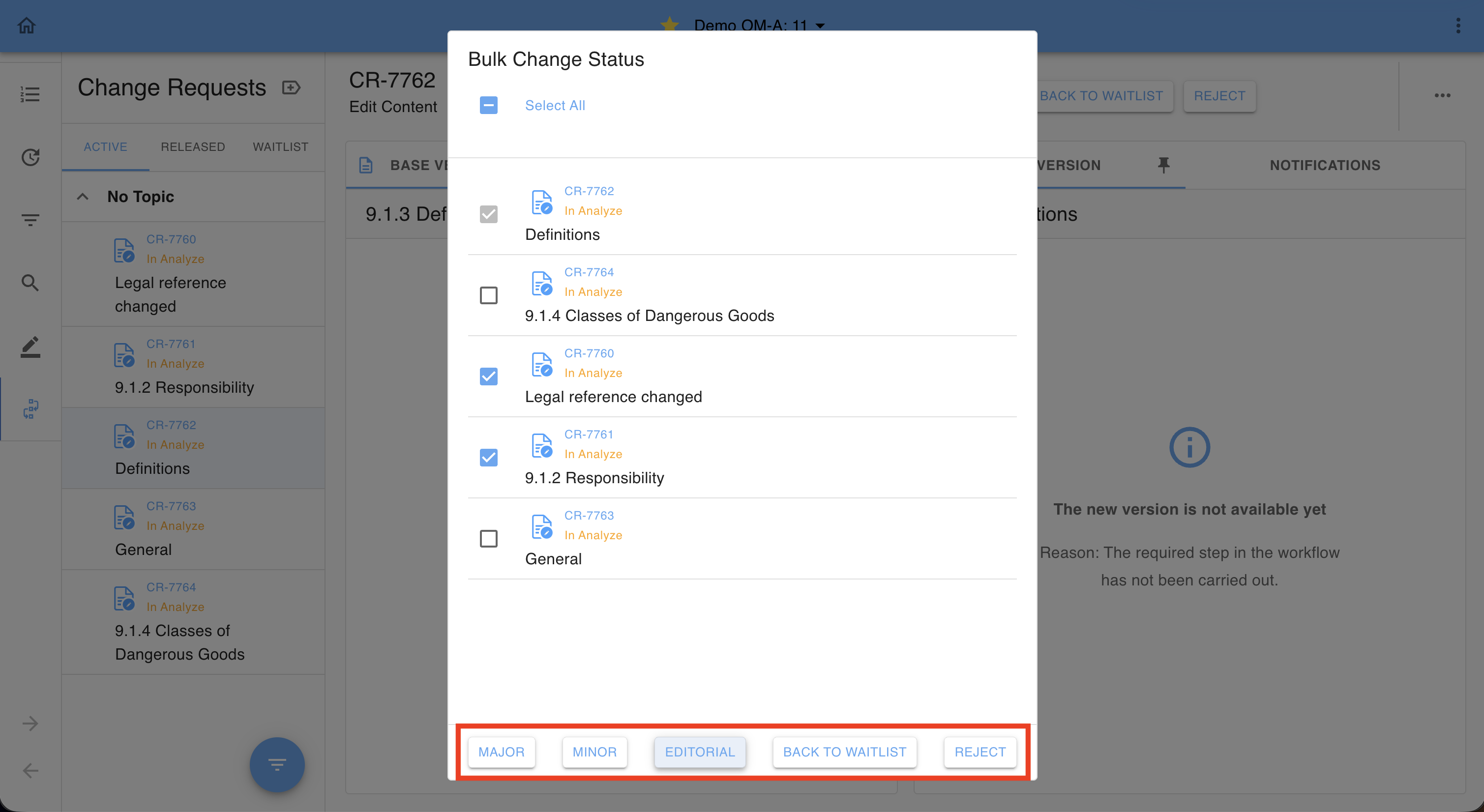The image size is (1484, 812).
Task: Open the vertical three-dot menu top right
Action: (x=1458, y=26)
